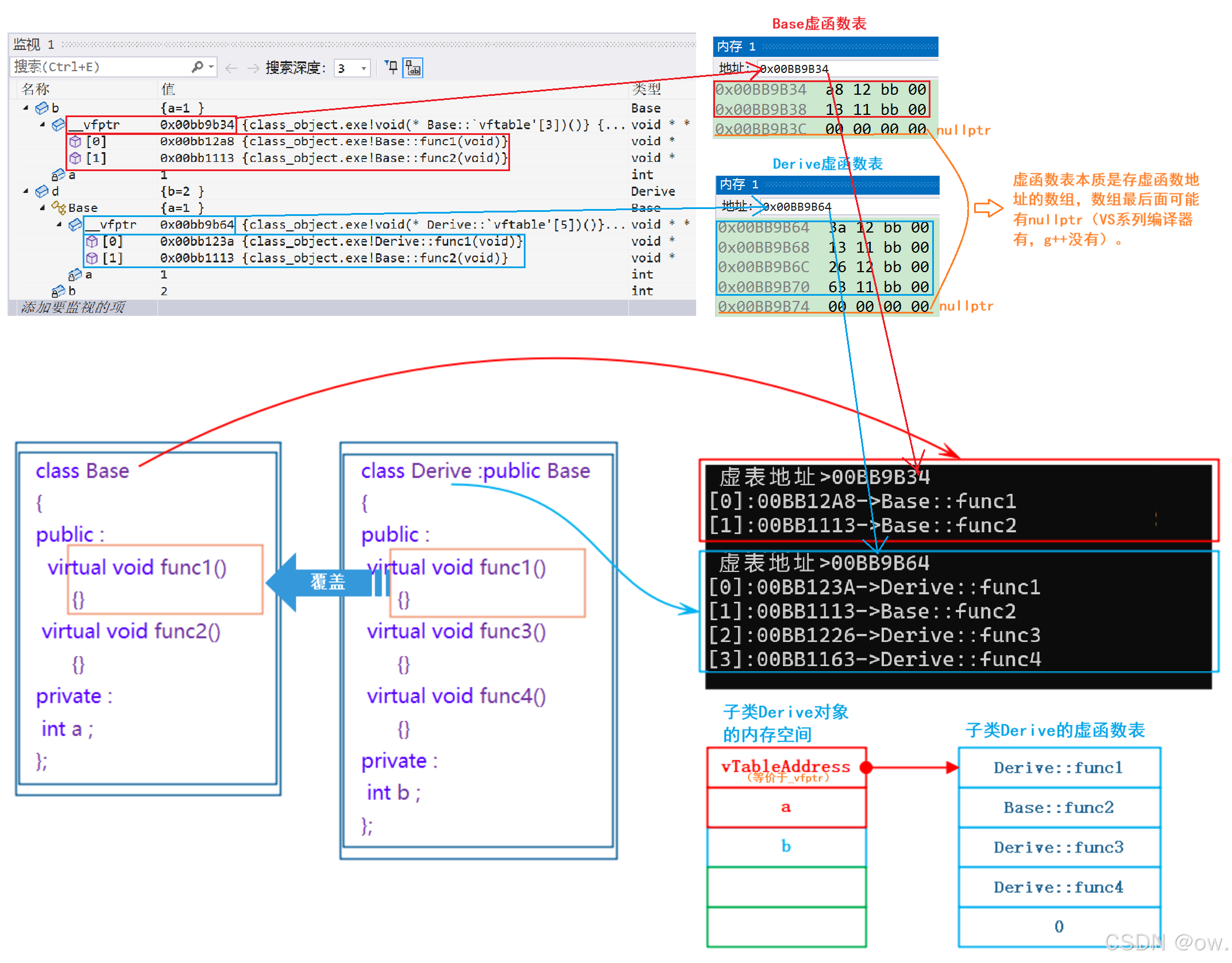Click the first 内存 1 panel title

(736, 47)
